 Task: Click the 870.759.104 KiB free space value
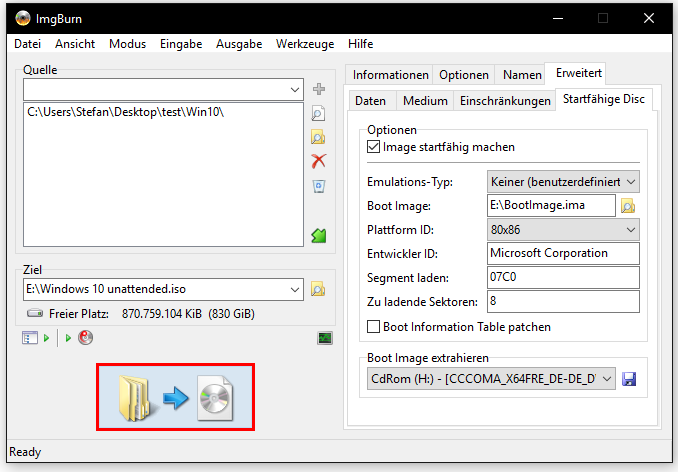coord(162,314)
